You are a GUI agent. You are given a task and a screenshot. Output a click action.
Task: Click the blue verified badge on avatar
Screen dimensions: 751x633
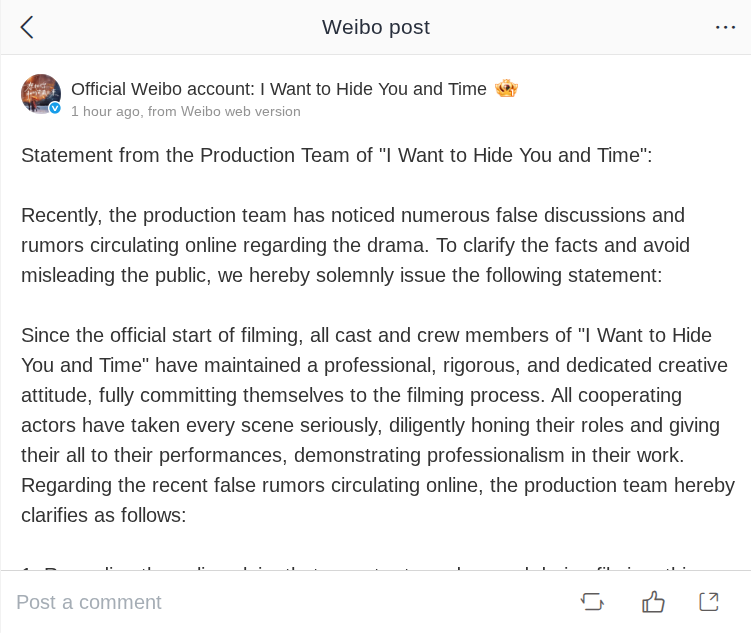tap(55, 108)
